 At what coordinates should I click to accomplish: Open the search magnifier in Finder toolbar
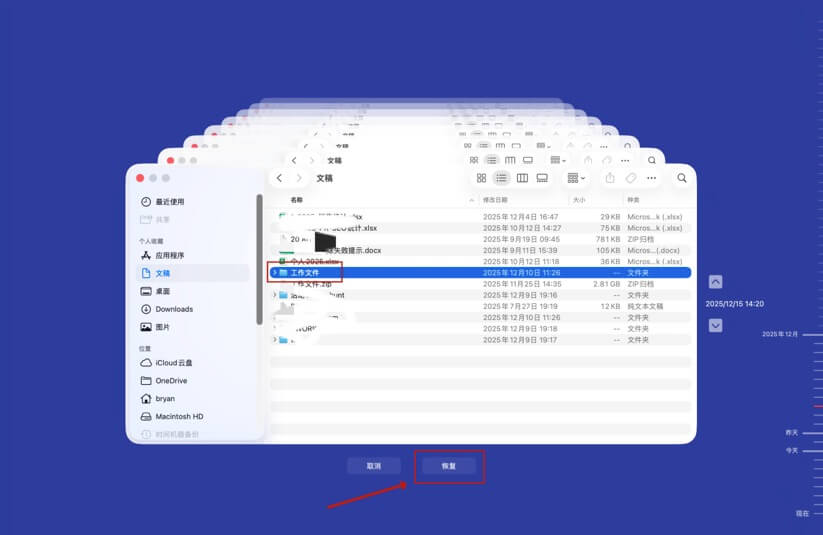pos(682,178)
